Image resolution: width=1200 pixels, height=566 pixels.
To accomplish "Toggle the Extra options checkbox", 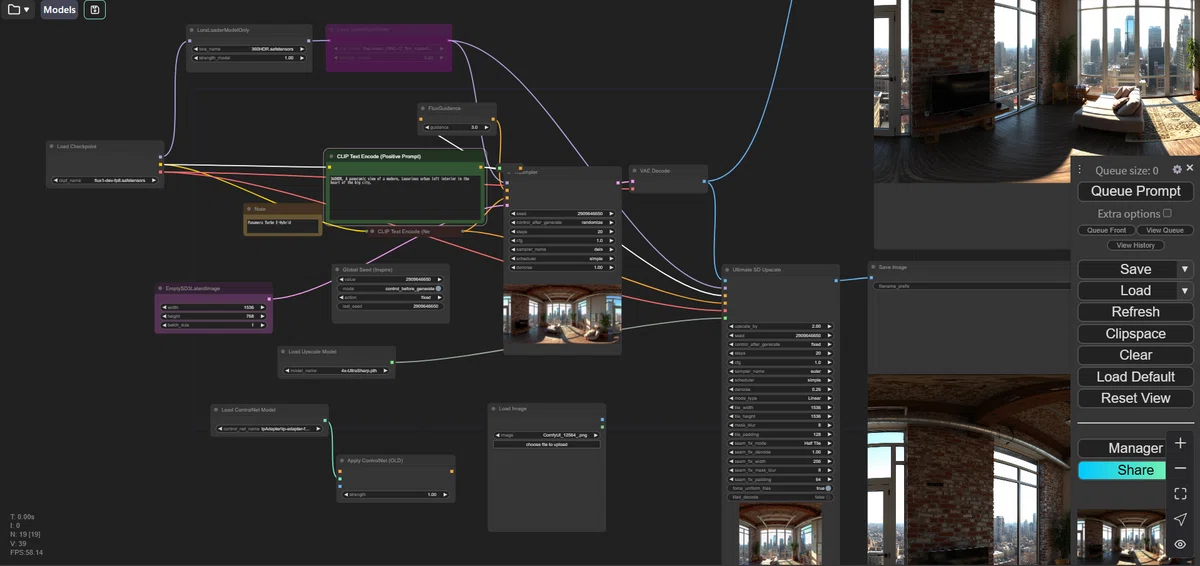I will coord(1167,213).
